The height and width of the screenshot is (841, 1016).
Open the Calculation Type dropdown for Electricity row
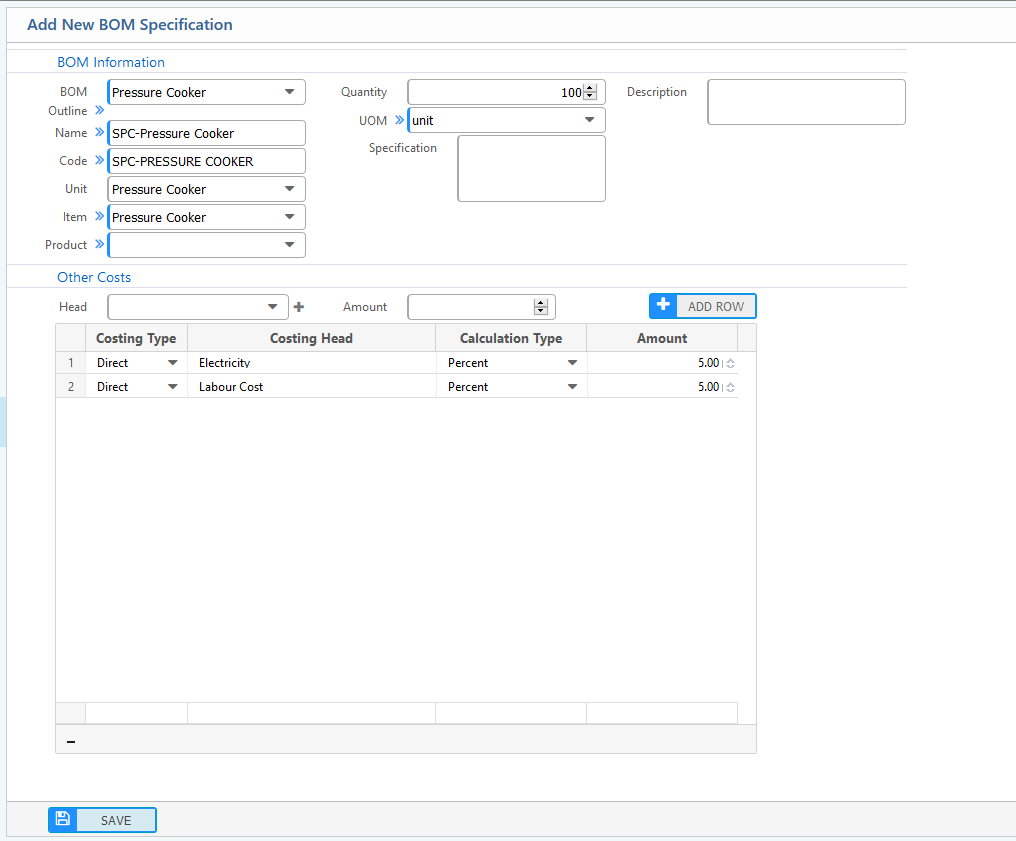[x=572, y=362]
